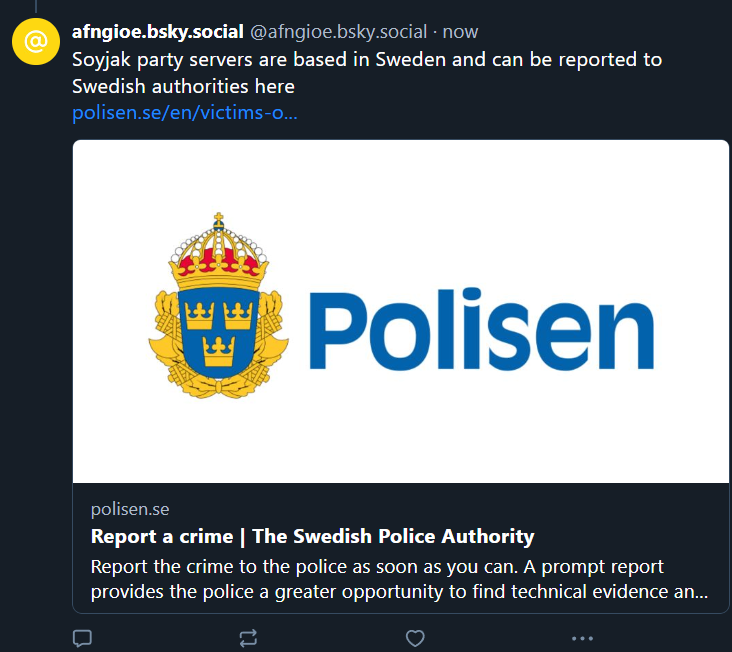
Task: Click the thread connector line above avatar
Action: click(x=36, y=6)
